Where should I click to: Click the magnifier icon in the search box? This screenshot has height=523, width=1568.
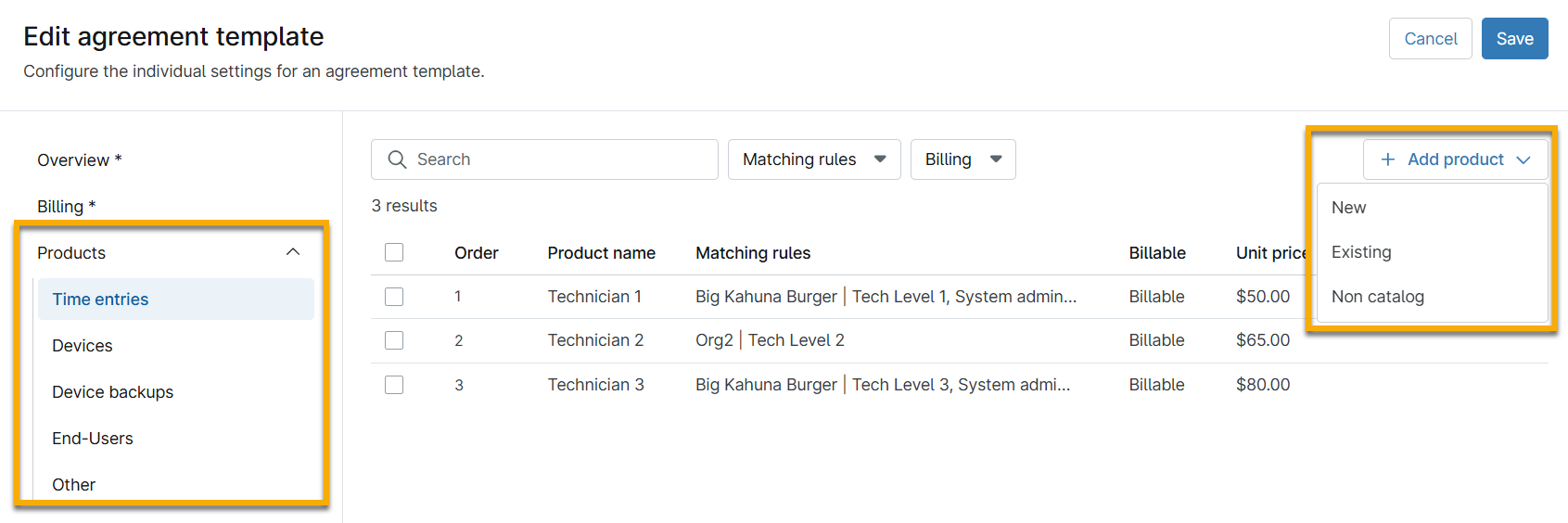(397, 159)
